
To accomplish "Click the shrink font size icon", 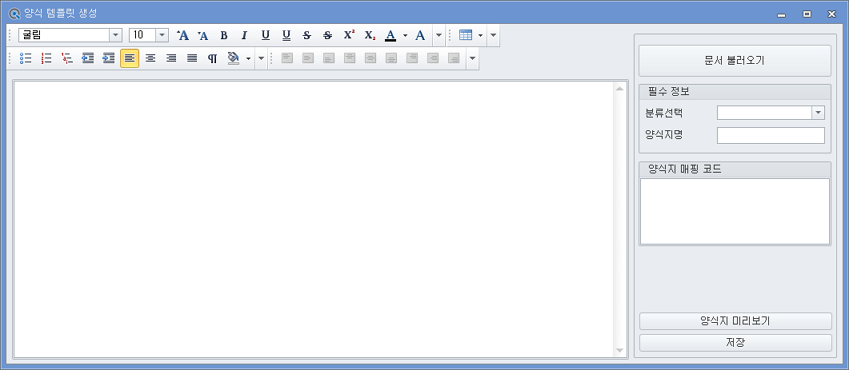I will tap(203, 35).
